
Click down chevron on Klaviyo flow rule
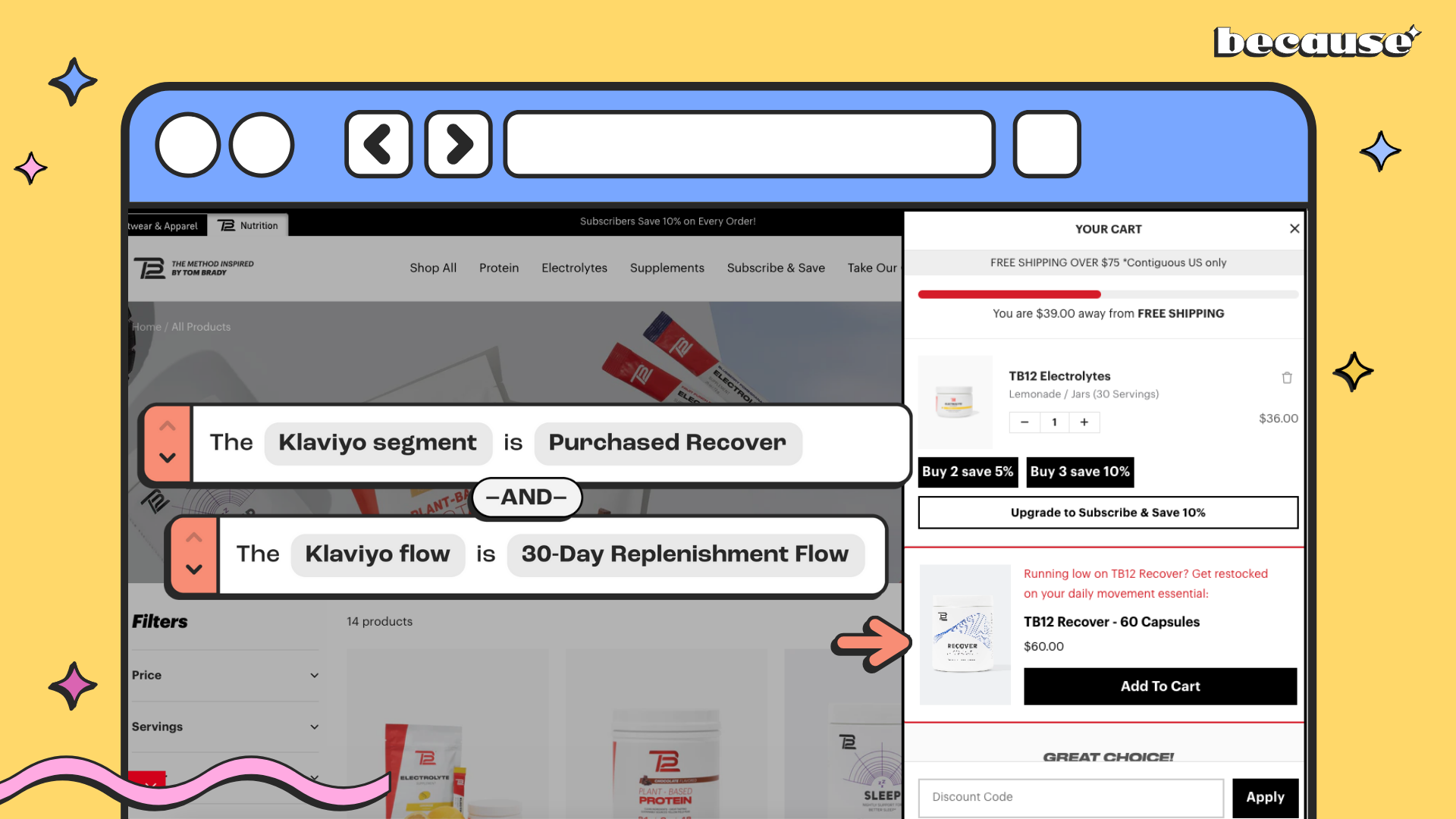coord(194,570)
